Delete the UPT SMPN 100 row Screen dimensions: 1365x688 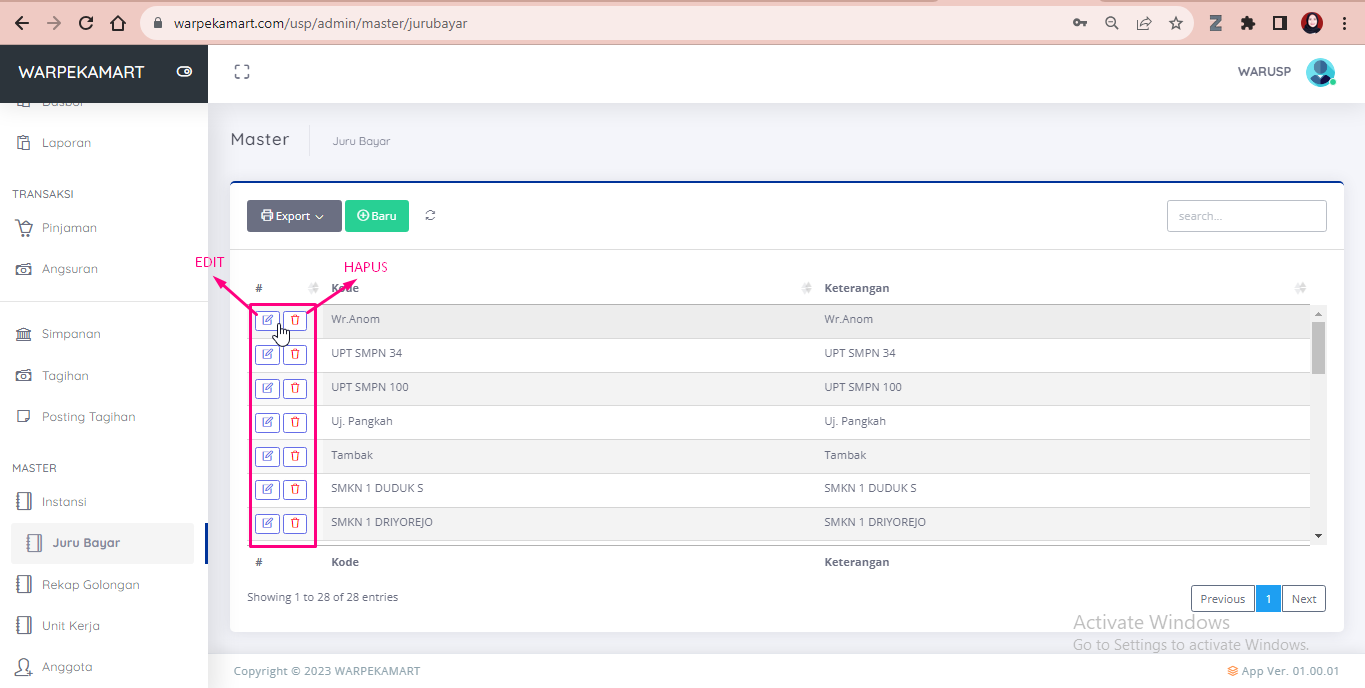pyautogui.click(x=295, y=388)
